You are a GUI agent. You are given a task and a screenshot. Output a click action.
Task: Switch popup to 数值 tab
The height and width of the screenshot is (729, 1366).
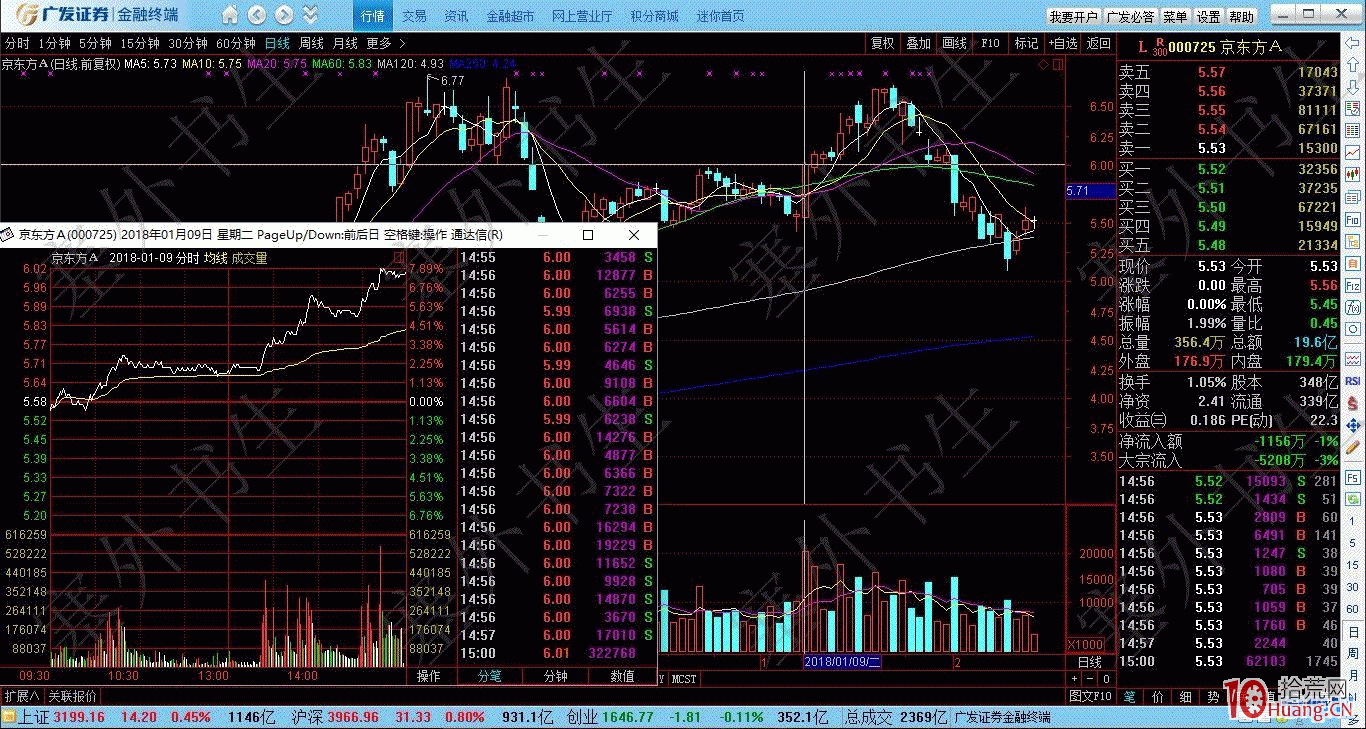click(622, 676)
